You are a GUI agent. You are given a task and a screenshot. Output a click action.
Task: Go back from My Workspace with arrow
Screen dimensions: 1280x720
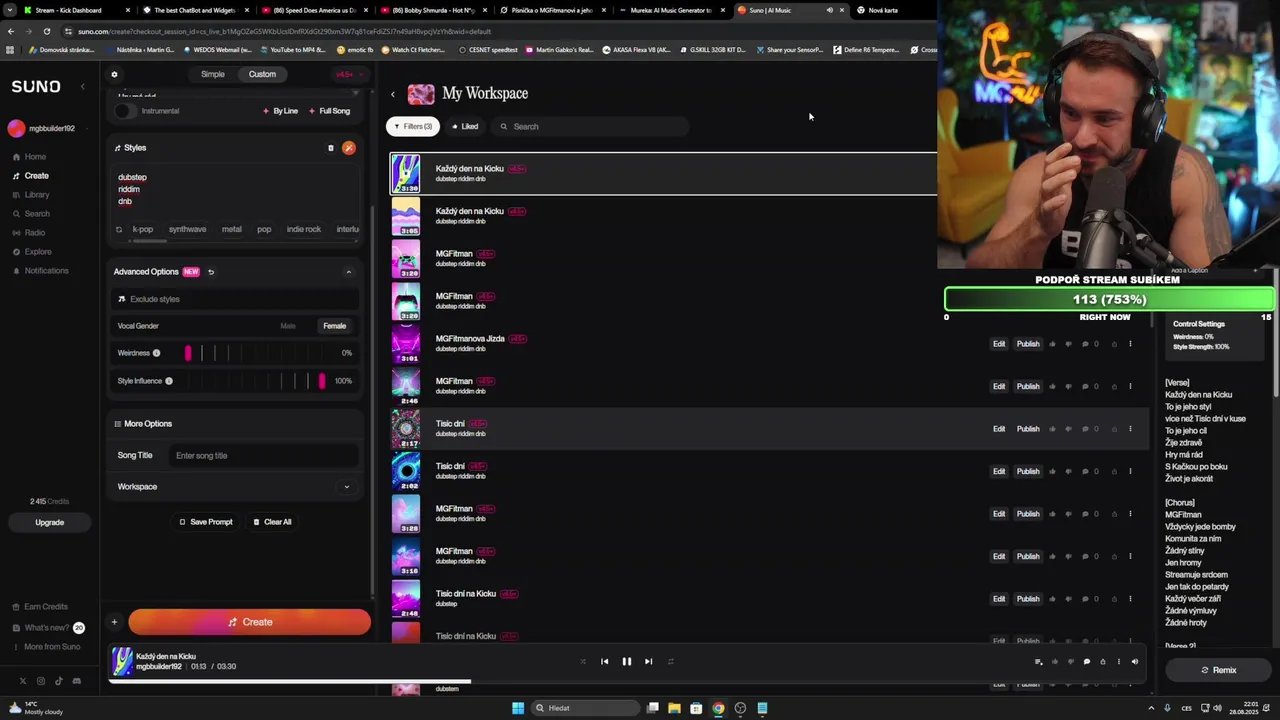pyautogui.click(x=393, y=94)
